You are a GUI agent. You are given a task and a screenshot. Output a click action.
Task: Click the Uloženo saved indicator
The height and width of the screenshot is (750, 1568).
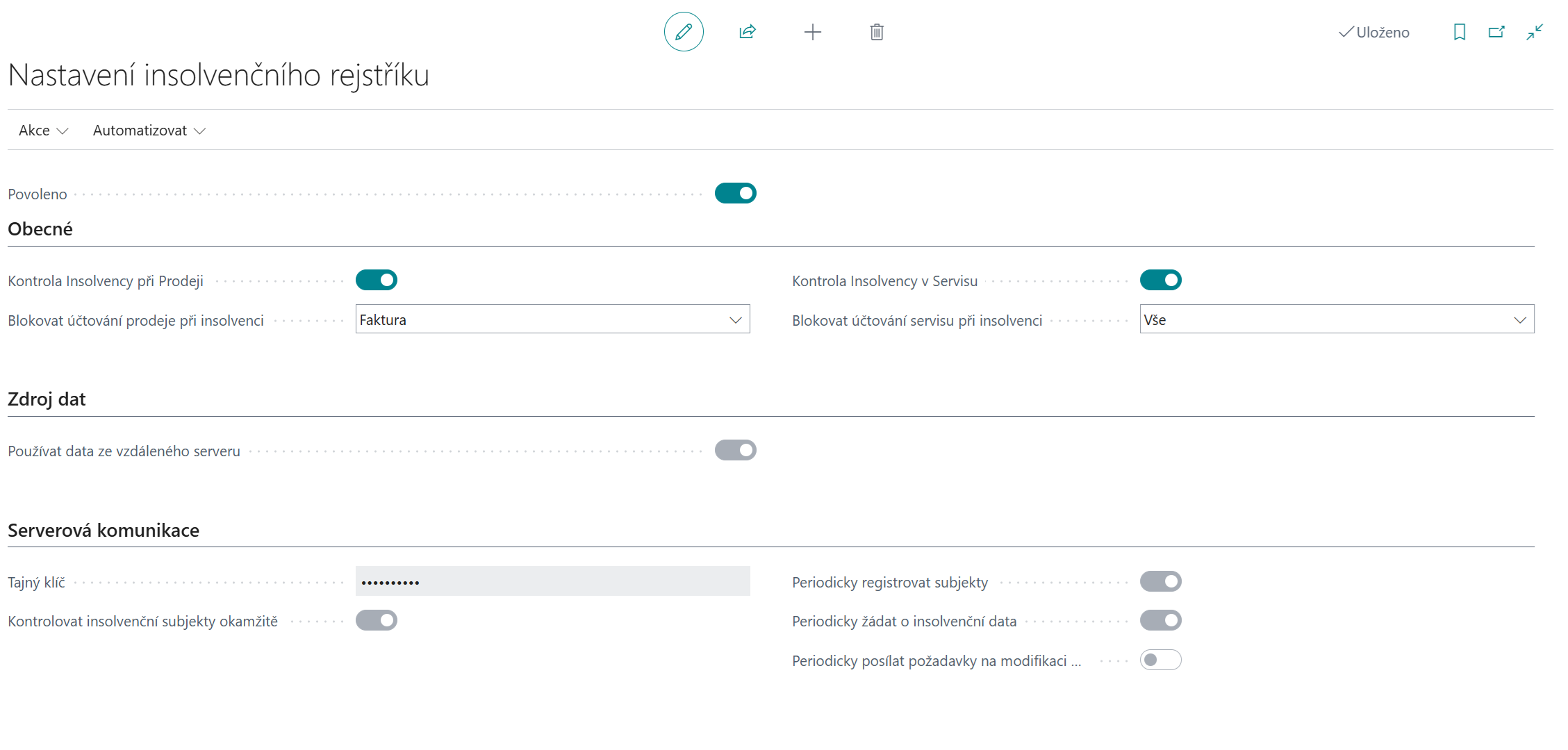pos(1374,33)
